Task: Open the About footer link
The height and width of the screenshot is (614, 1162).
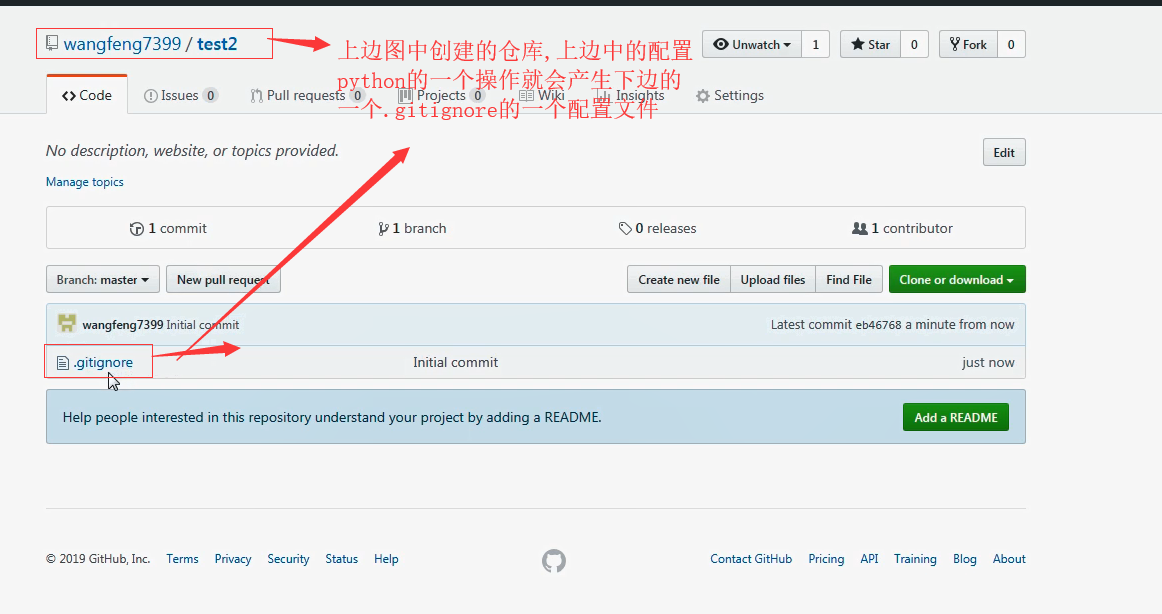Action: pyautogui.click(x=1009, y=558)
